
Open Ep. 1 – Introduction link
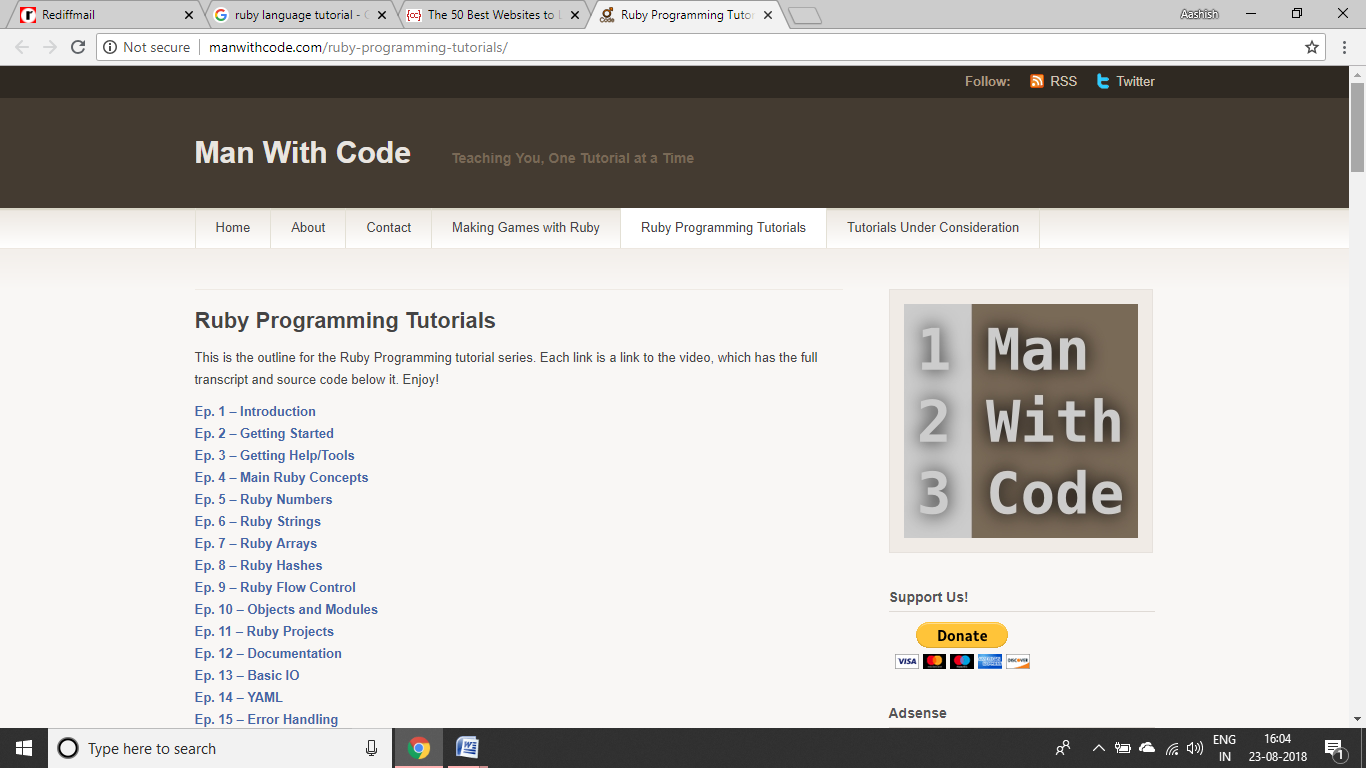(255, 411)
